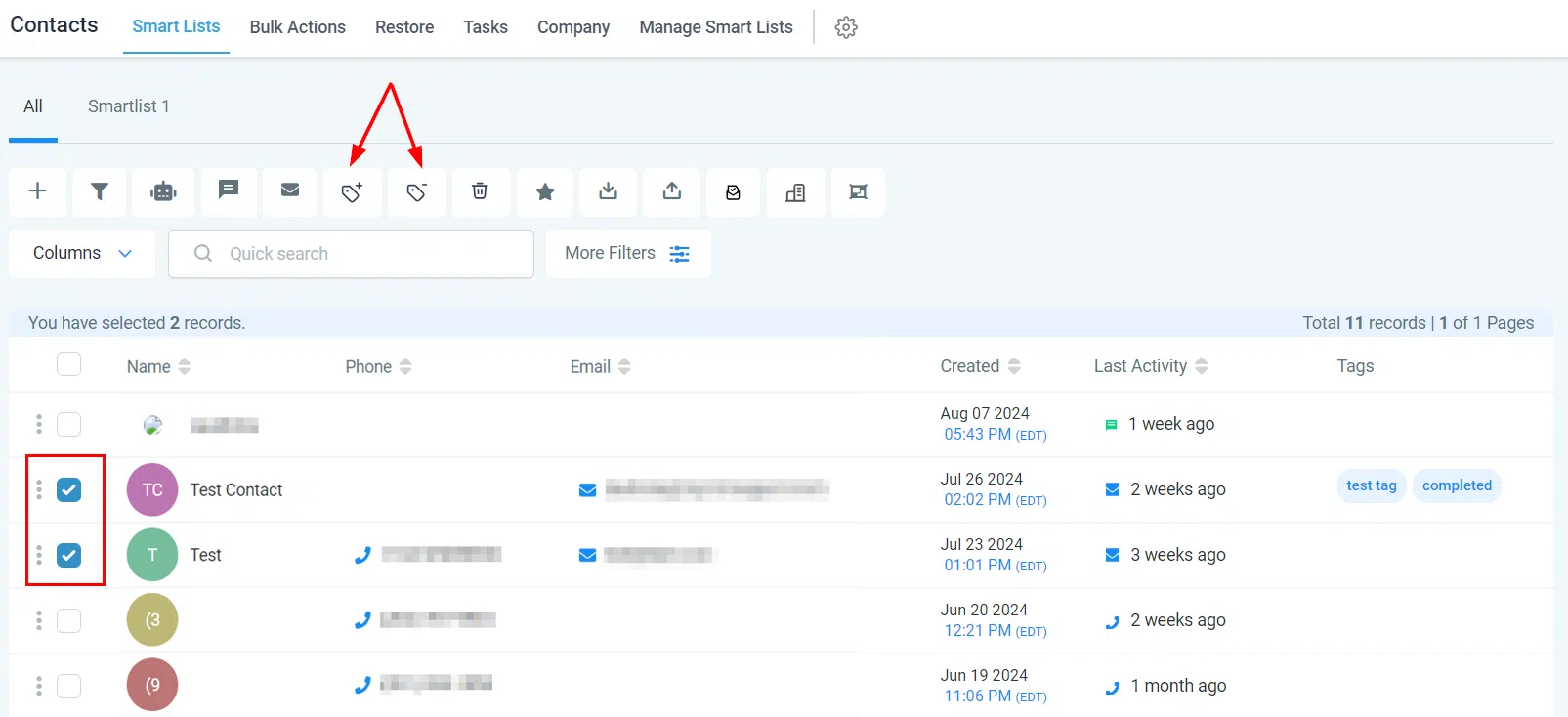Open the Tasks tab

tap(486, 27)
